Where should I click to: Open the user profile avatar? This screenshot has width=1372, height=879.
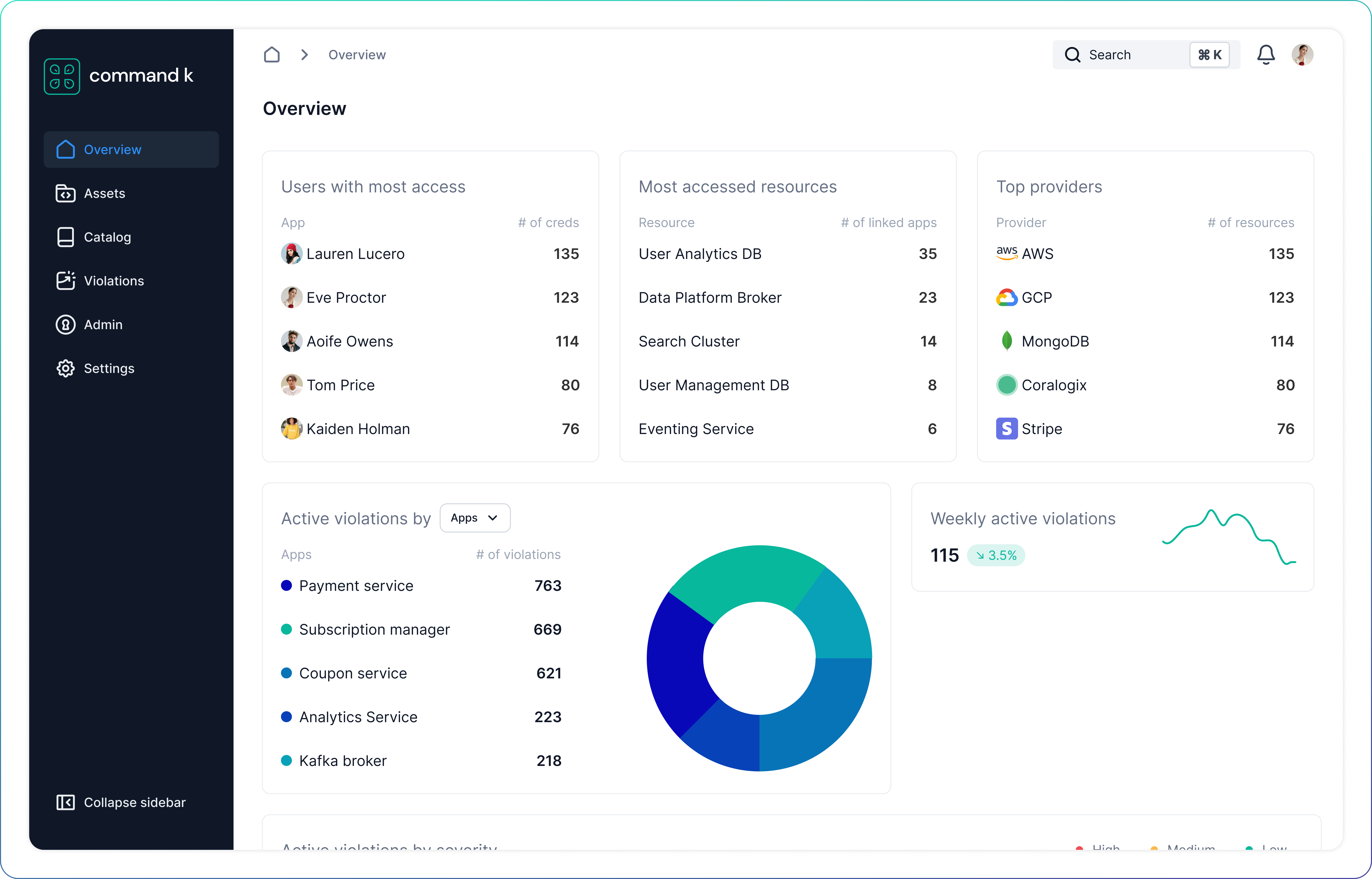click(1302, 55)
